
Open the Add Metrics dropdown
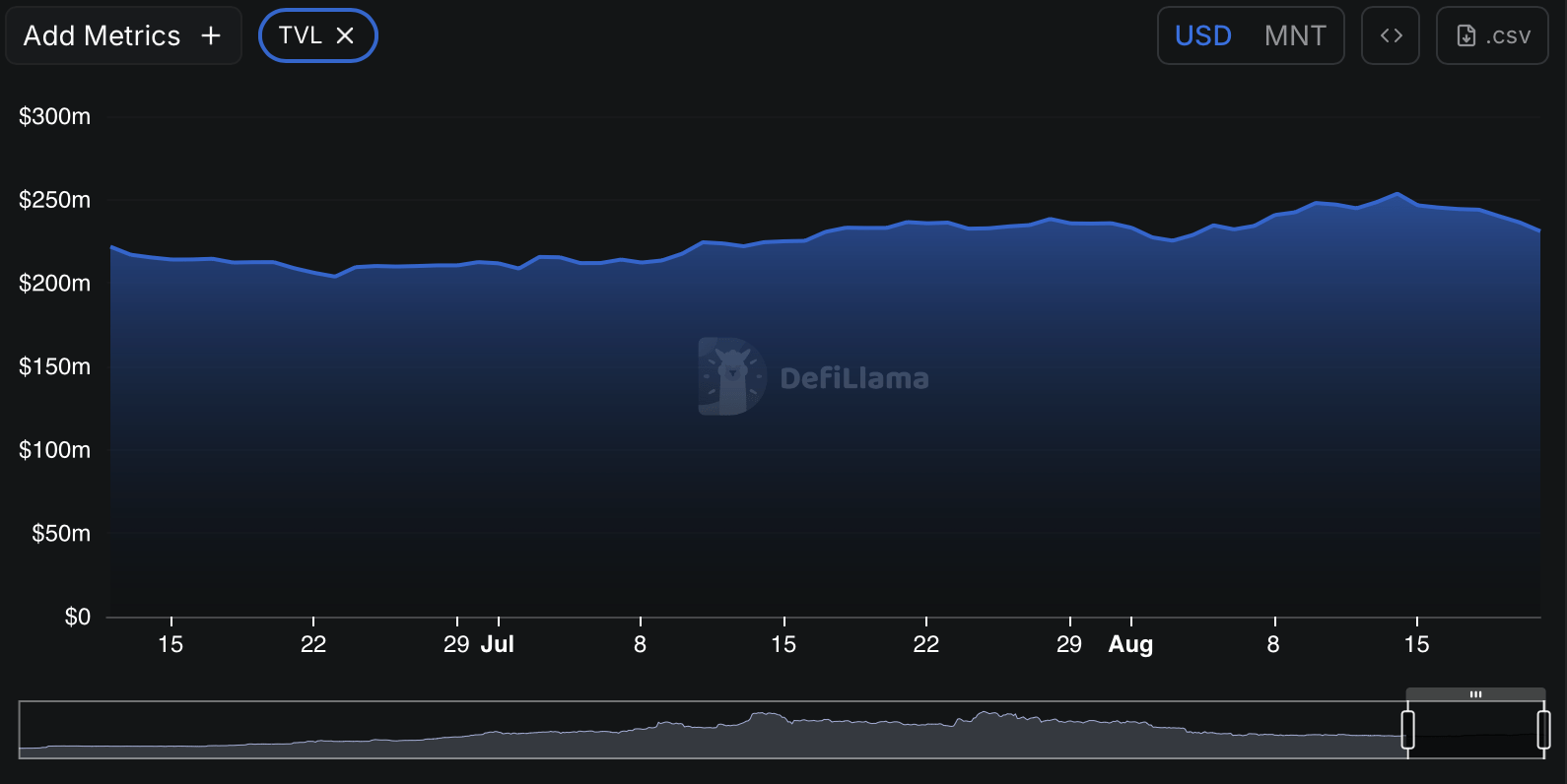coord(123,35)
